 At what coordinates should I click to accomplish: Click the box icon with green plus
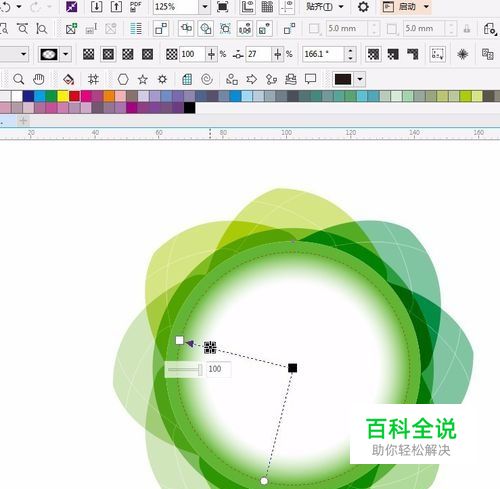(x=71, y=29)
